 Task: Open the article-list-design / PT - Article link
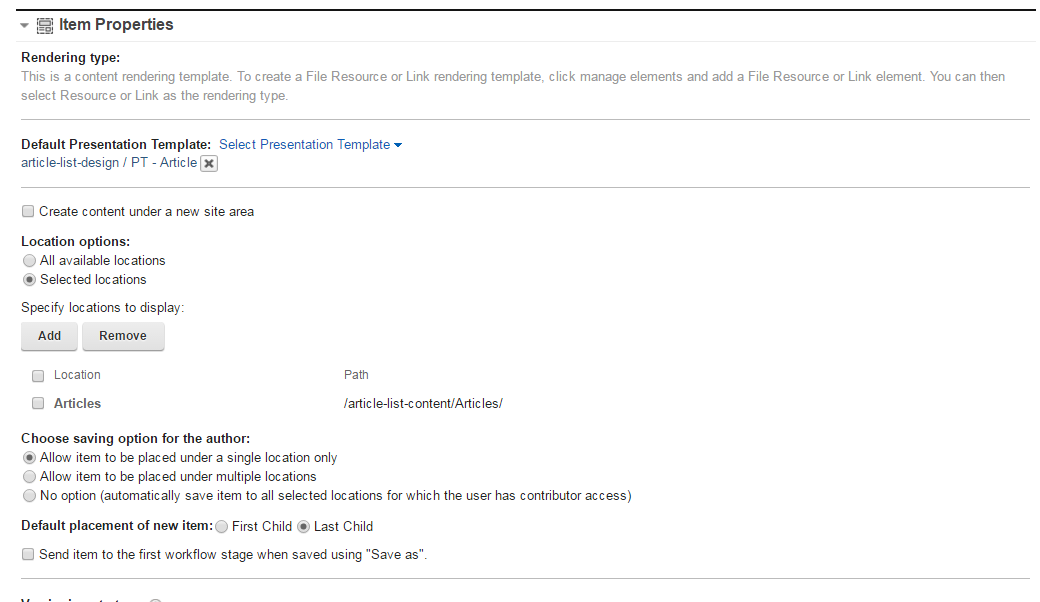[x=109, y=163]
